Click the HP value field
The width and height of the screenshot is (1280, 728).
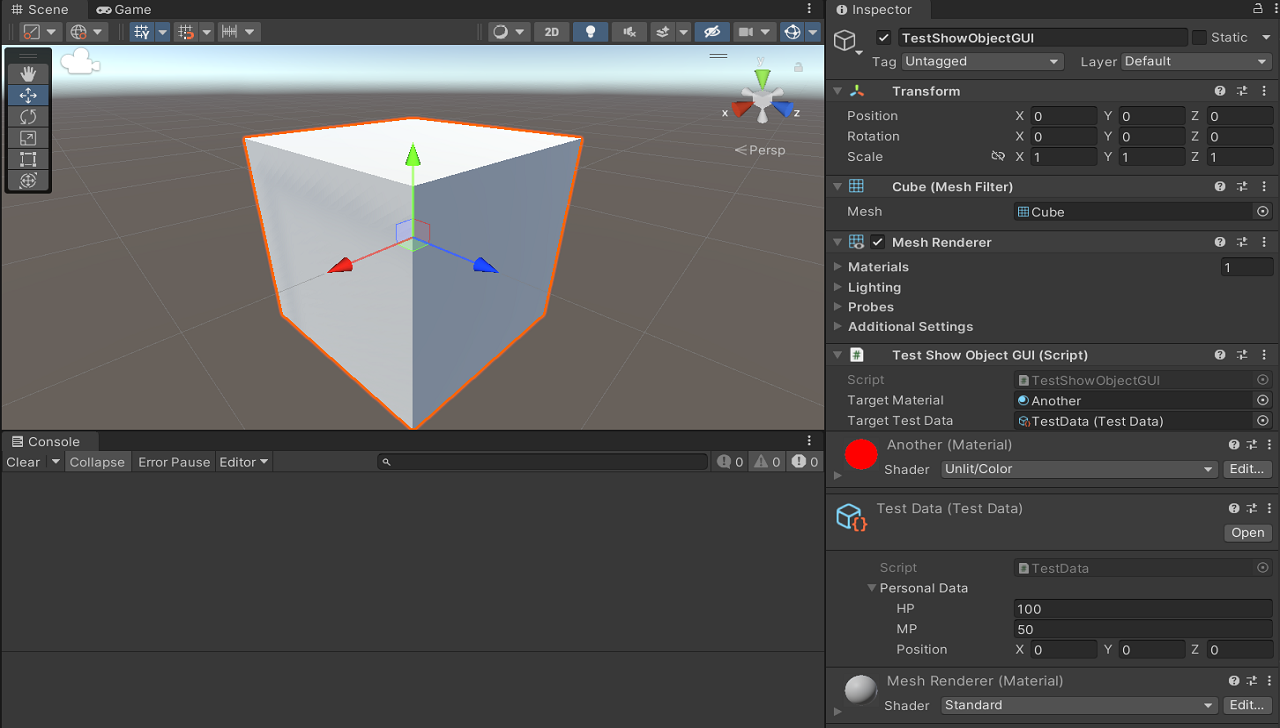click(x=1142, y=609)
